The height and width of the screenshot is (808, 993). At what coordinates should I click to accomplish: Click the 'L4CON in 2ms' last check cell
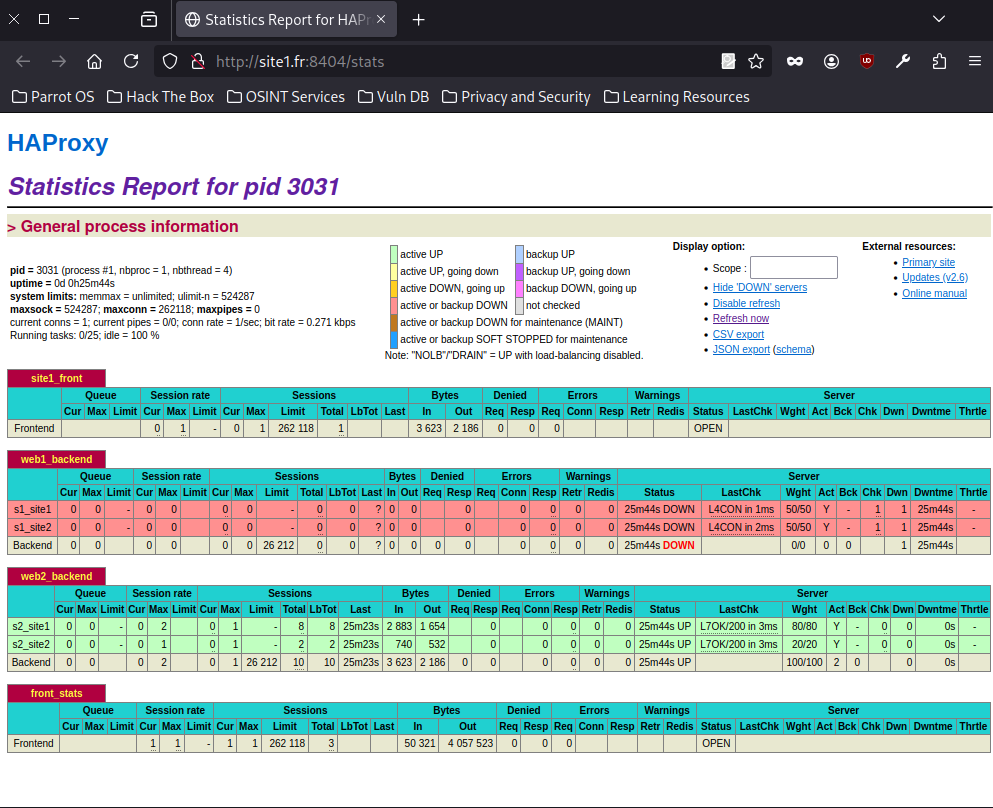pyautogui.click(x=741, y=527)
